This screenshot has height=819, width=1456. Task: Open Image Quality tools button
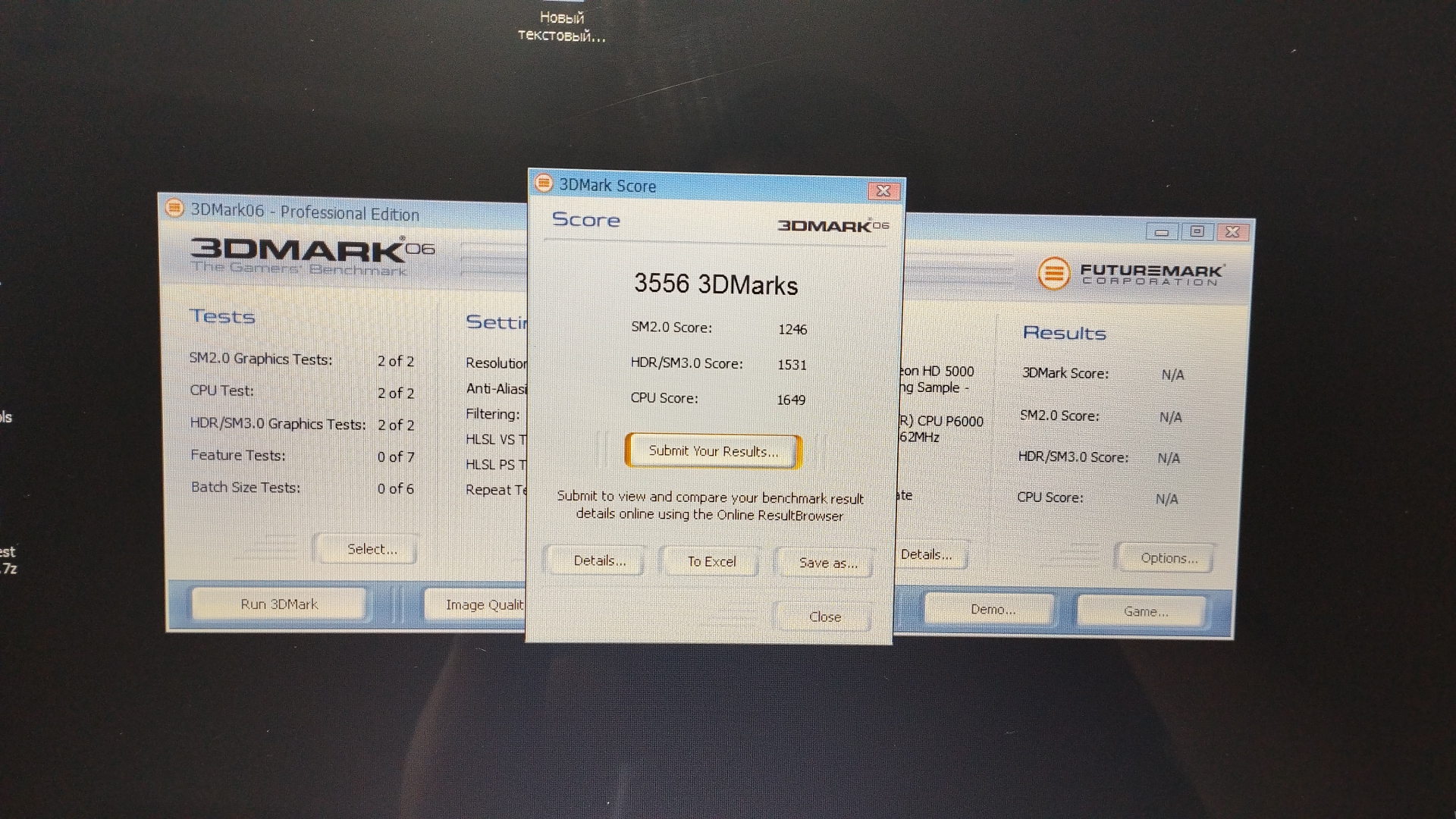click(x=478, y=605)
